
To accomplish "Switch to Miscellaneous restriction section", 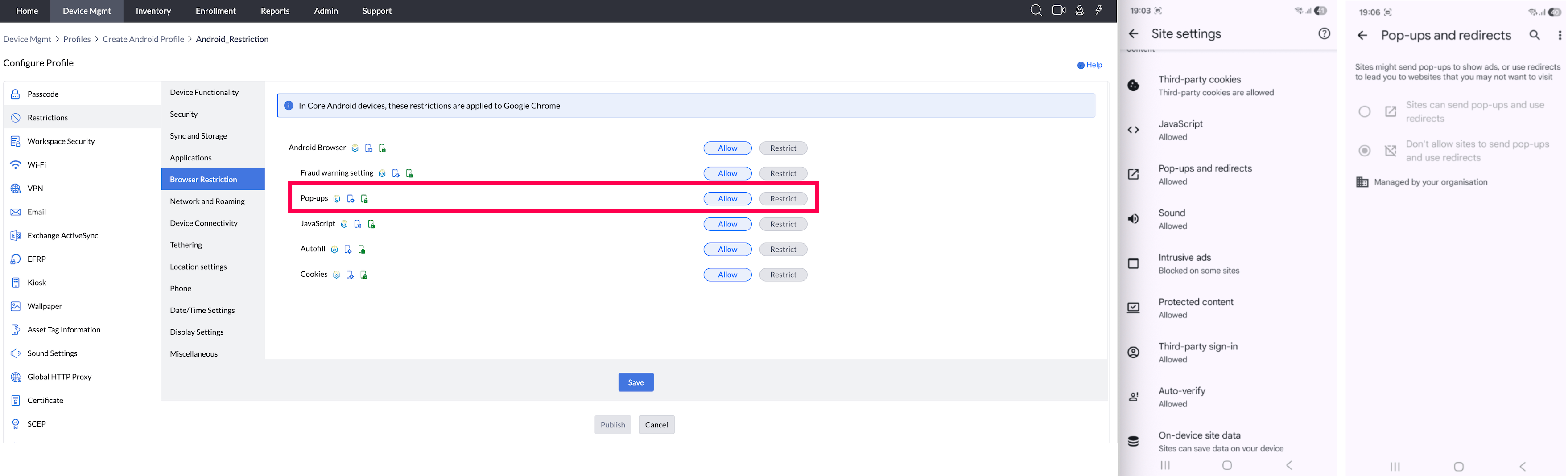I will pyautogui.click(x=213, y=354).
